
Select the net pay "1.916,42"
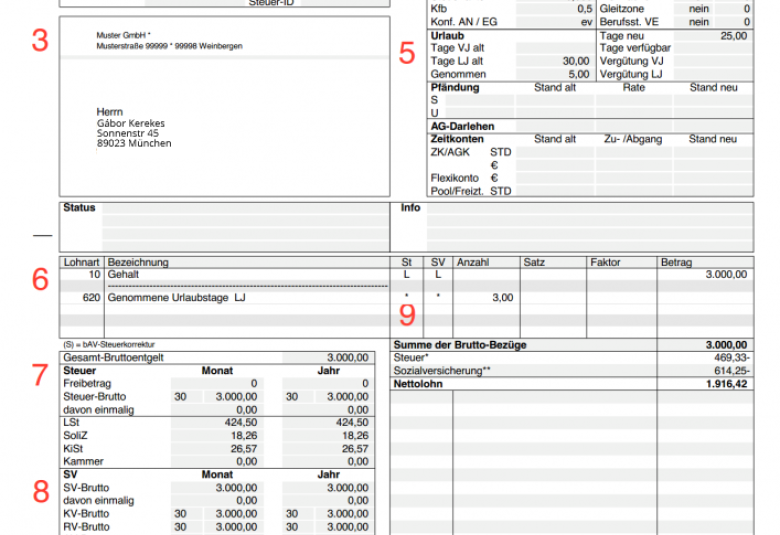[726, 384]
